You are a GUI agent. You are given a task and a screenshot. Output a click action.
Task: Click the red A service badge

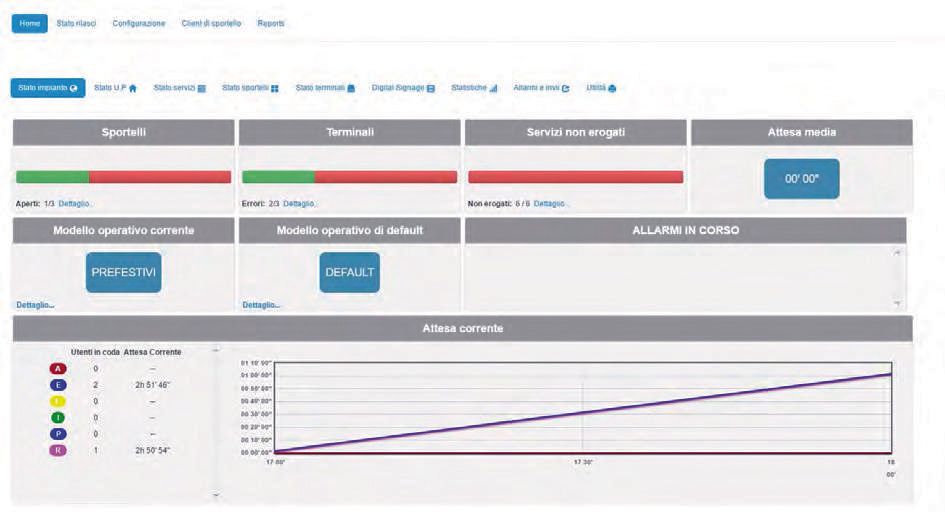[58, 368]
